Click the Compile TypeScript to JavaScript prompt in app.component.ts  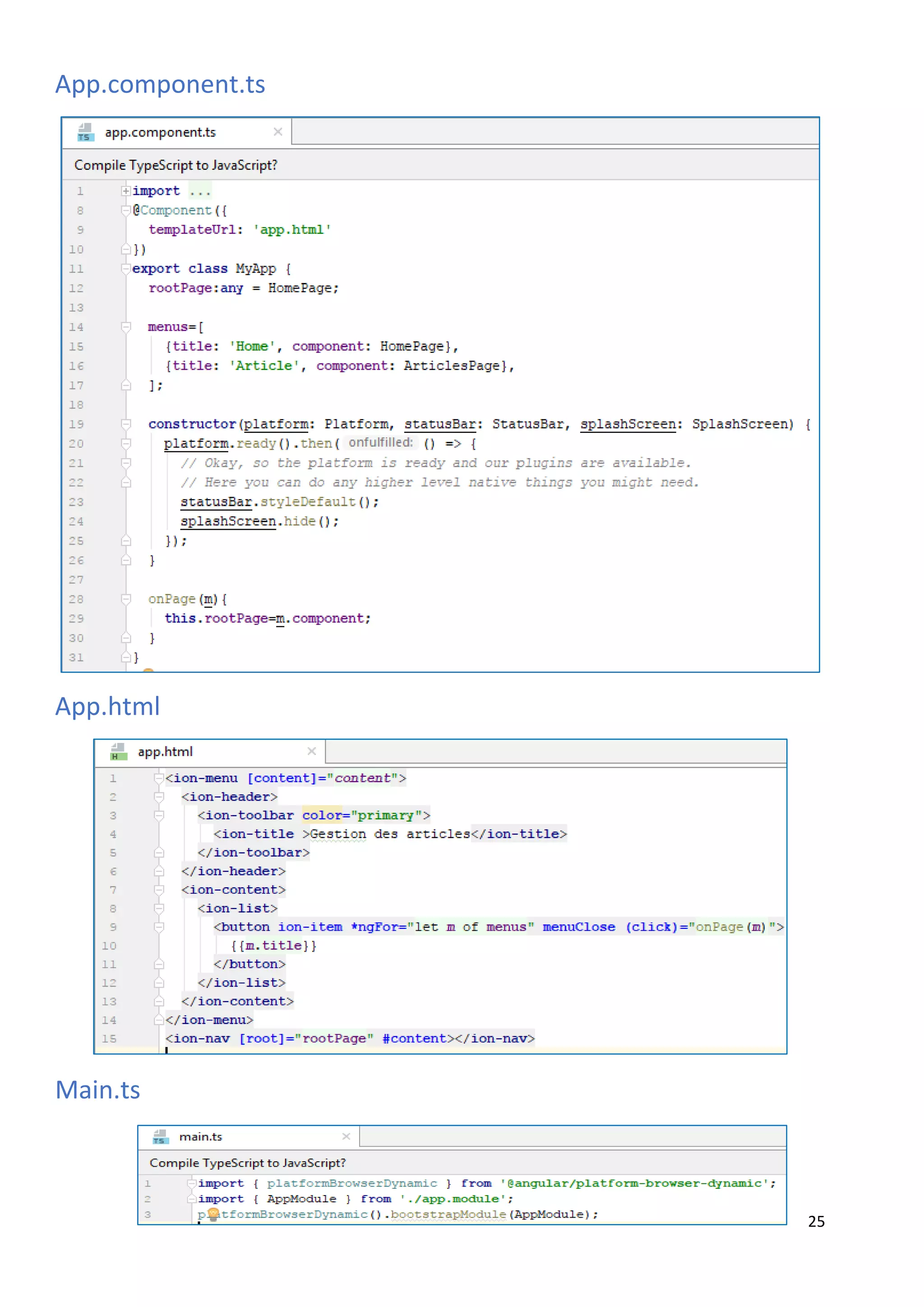click(x=176, y=165)
